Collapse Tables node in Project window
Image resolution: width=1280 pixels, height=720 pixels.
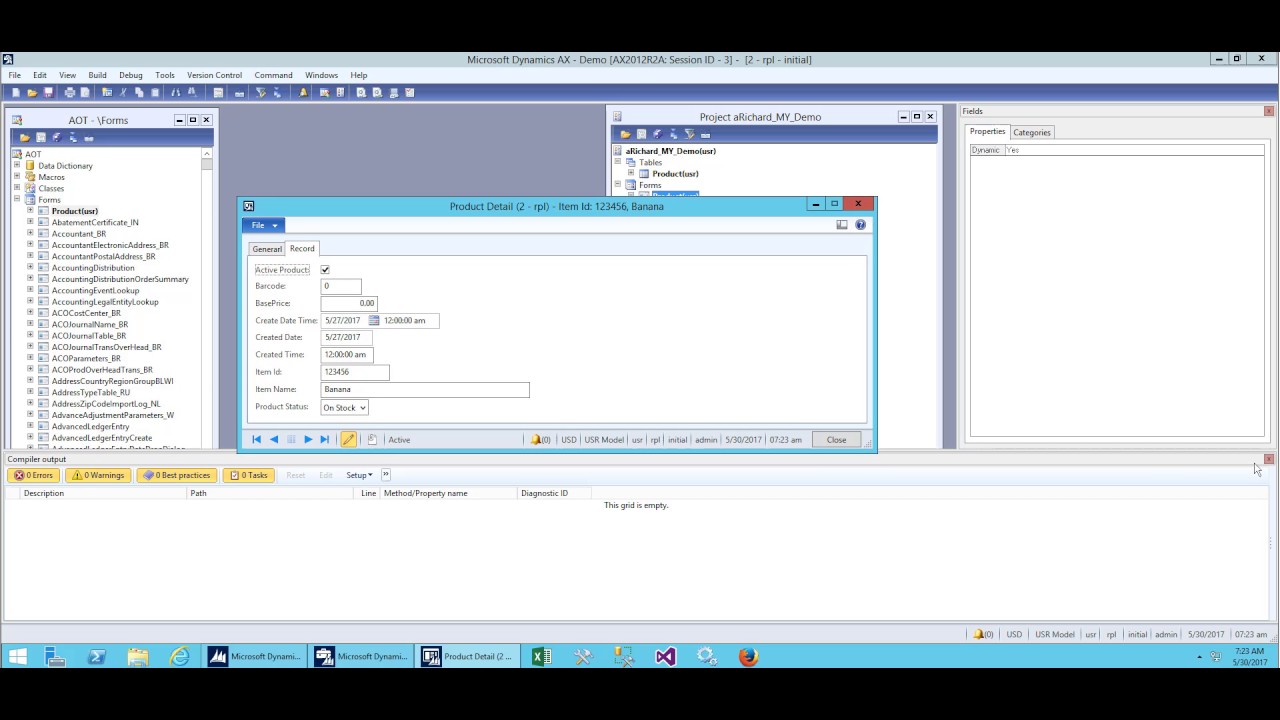[617, 162]
